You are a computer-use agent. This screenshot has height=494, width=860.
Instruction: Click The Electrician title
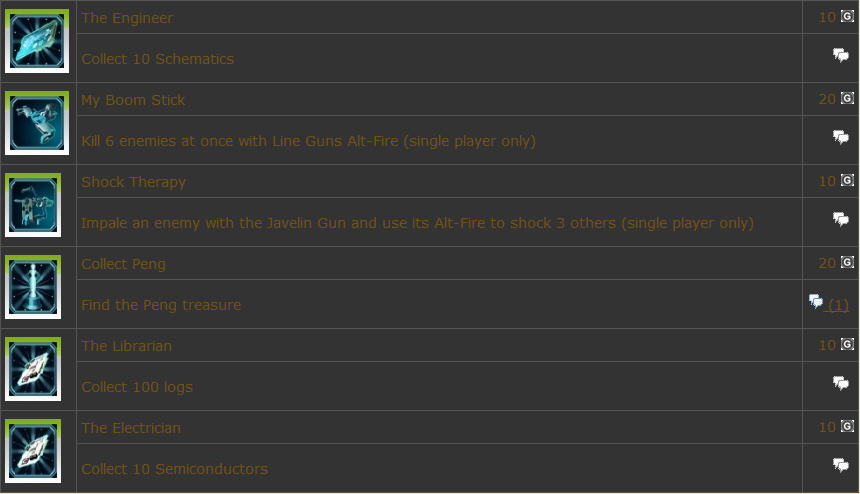(131, 428)
